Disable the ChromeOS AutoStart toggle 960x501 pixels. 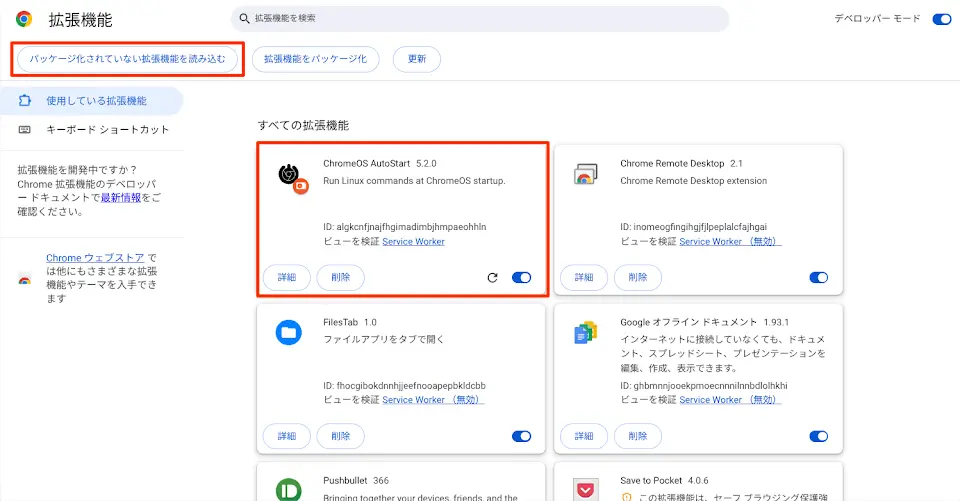(522, 277)
